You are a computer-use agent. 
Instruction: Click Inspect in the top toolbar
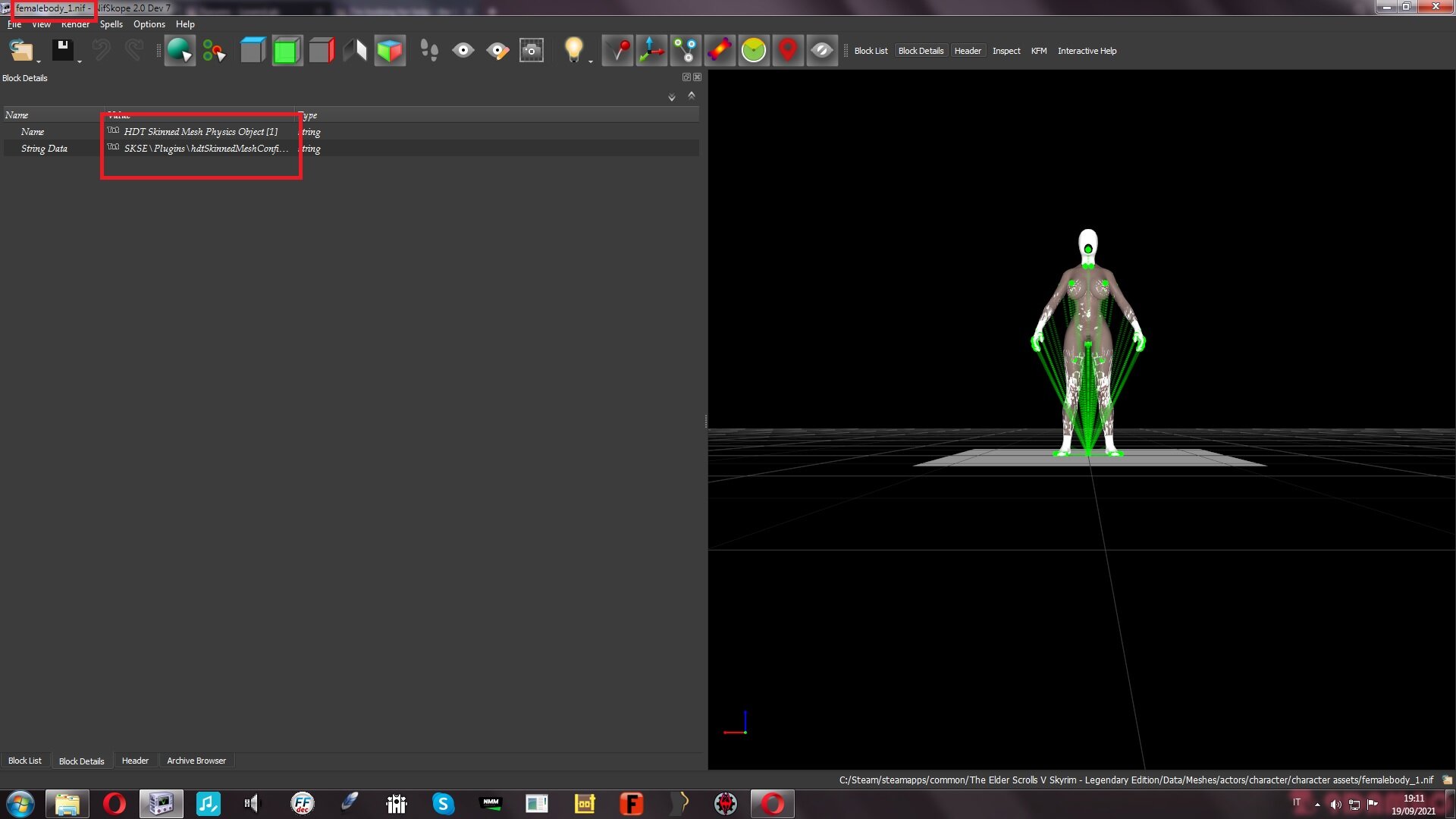1006,51
